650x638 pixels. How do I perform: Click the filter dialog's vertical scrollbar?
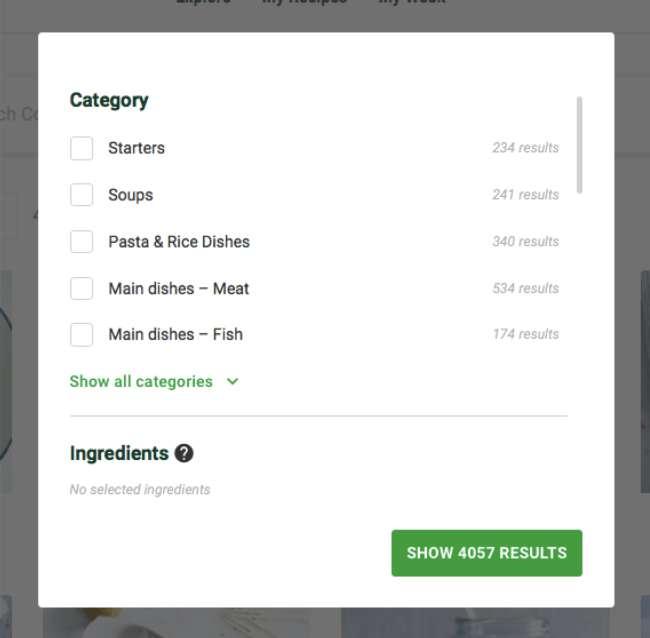579,145
